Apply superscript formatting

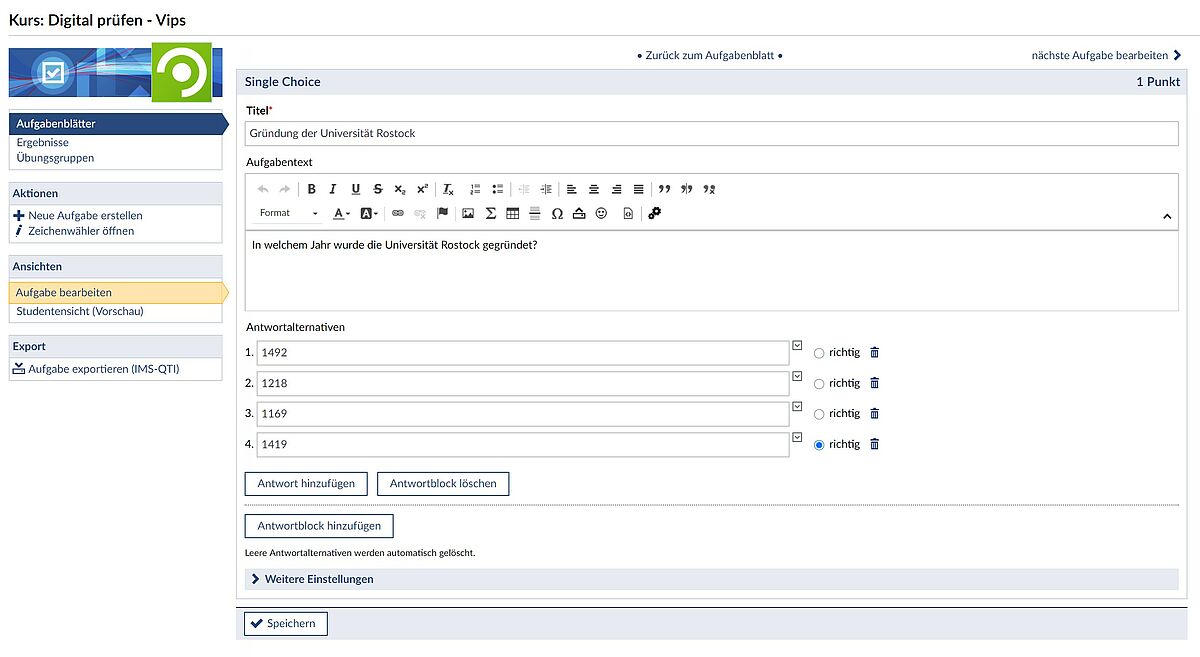[x=422, y=189]
